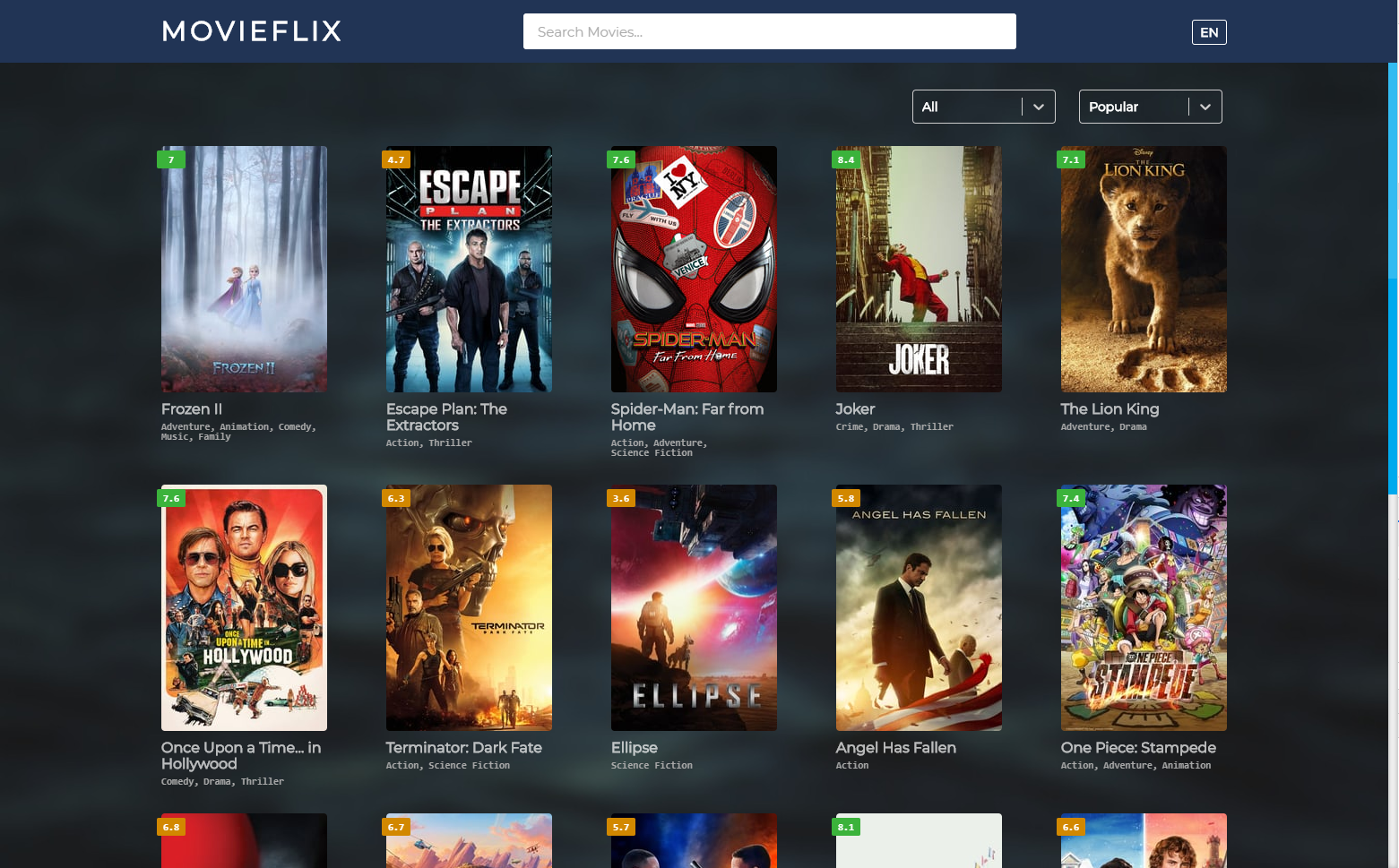Click the Angel Has Fallen title

tap(895, 748)
